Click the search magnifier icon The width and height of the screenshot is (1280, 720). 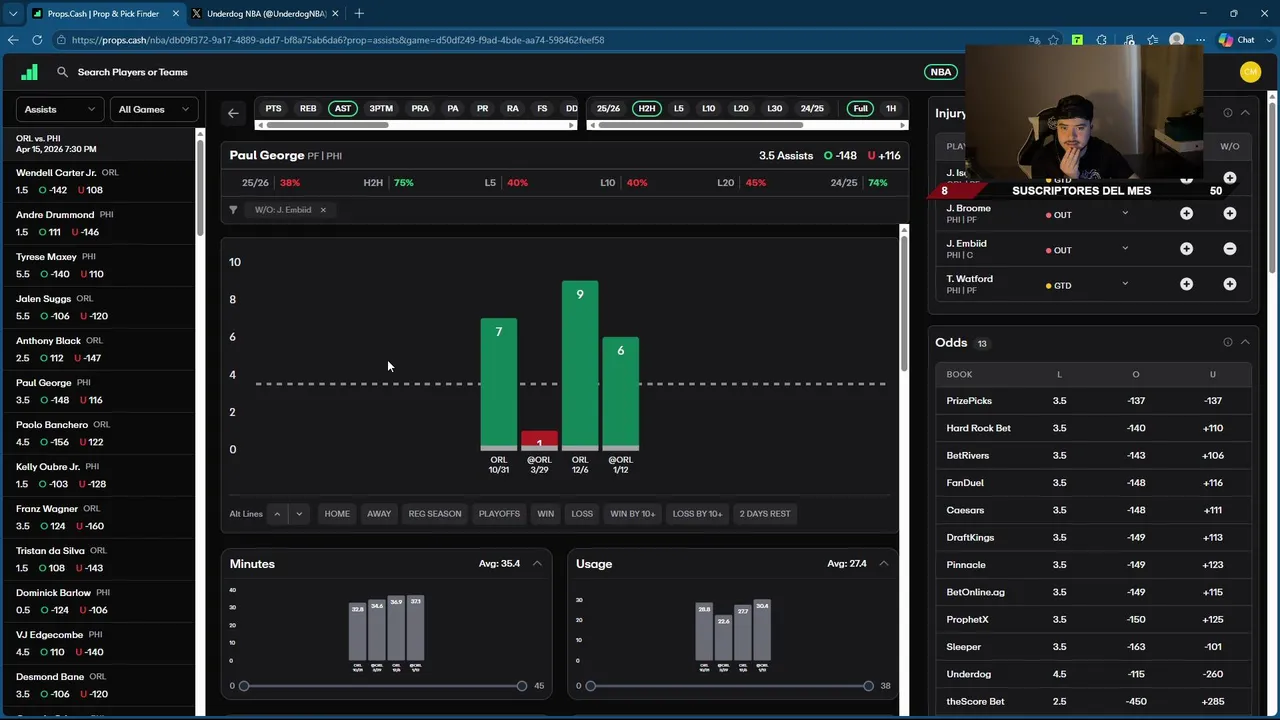point(62,72)
